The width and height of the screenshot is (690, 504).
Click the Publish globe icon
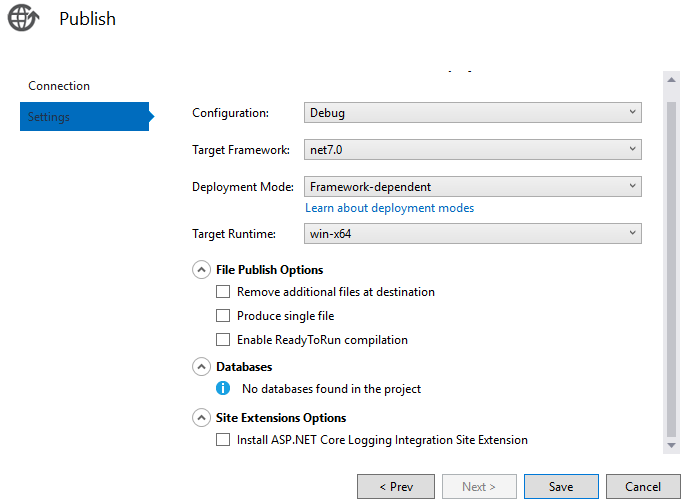pyautogui.click(x=23, y=18)
